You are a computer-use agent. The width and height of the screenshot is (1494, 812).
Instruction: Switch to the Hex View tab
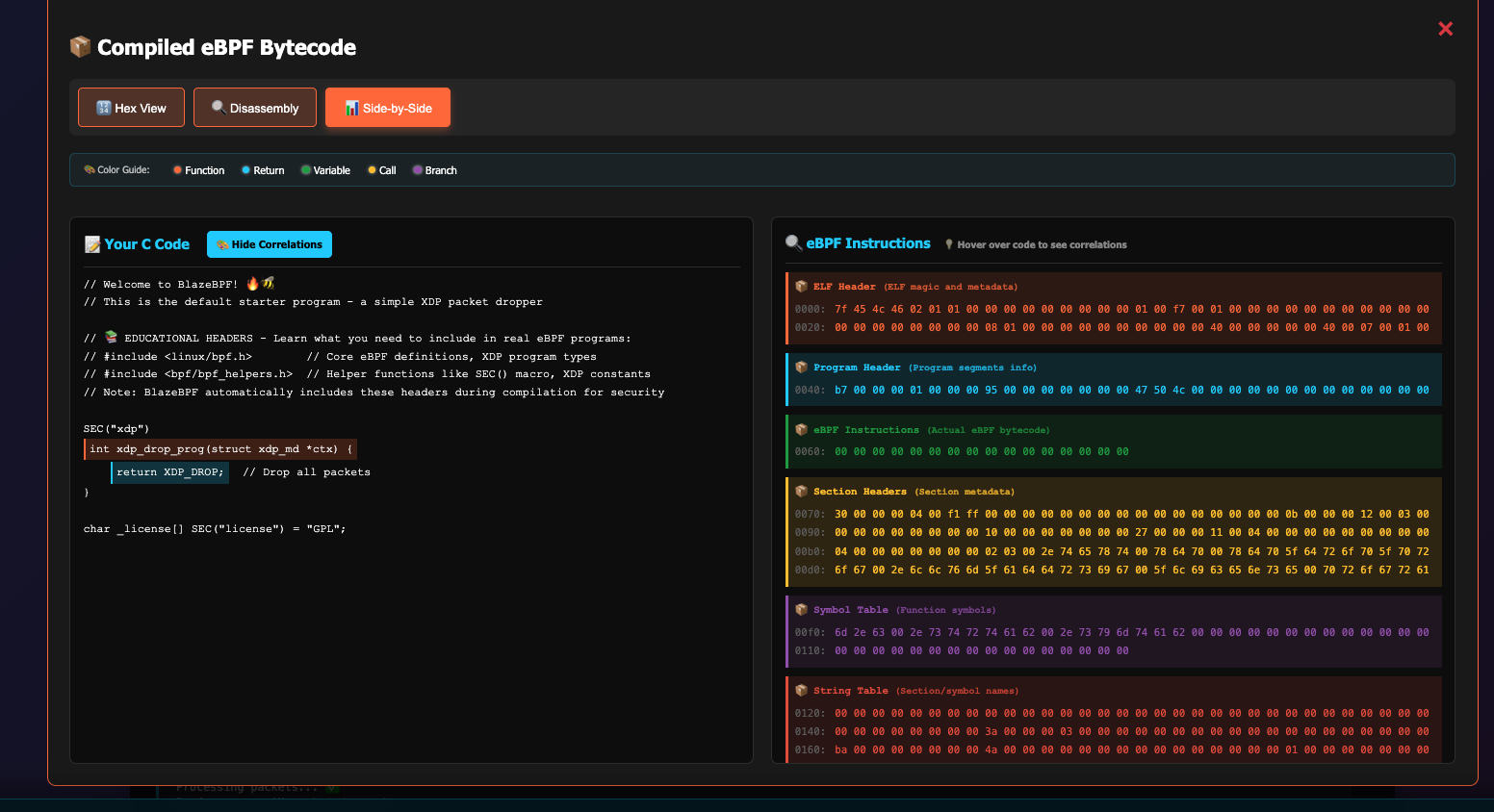click(130, 108)
